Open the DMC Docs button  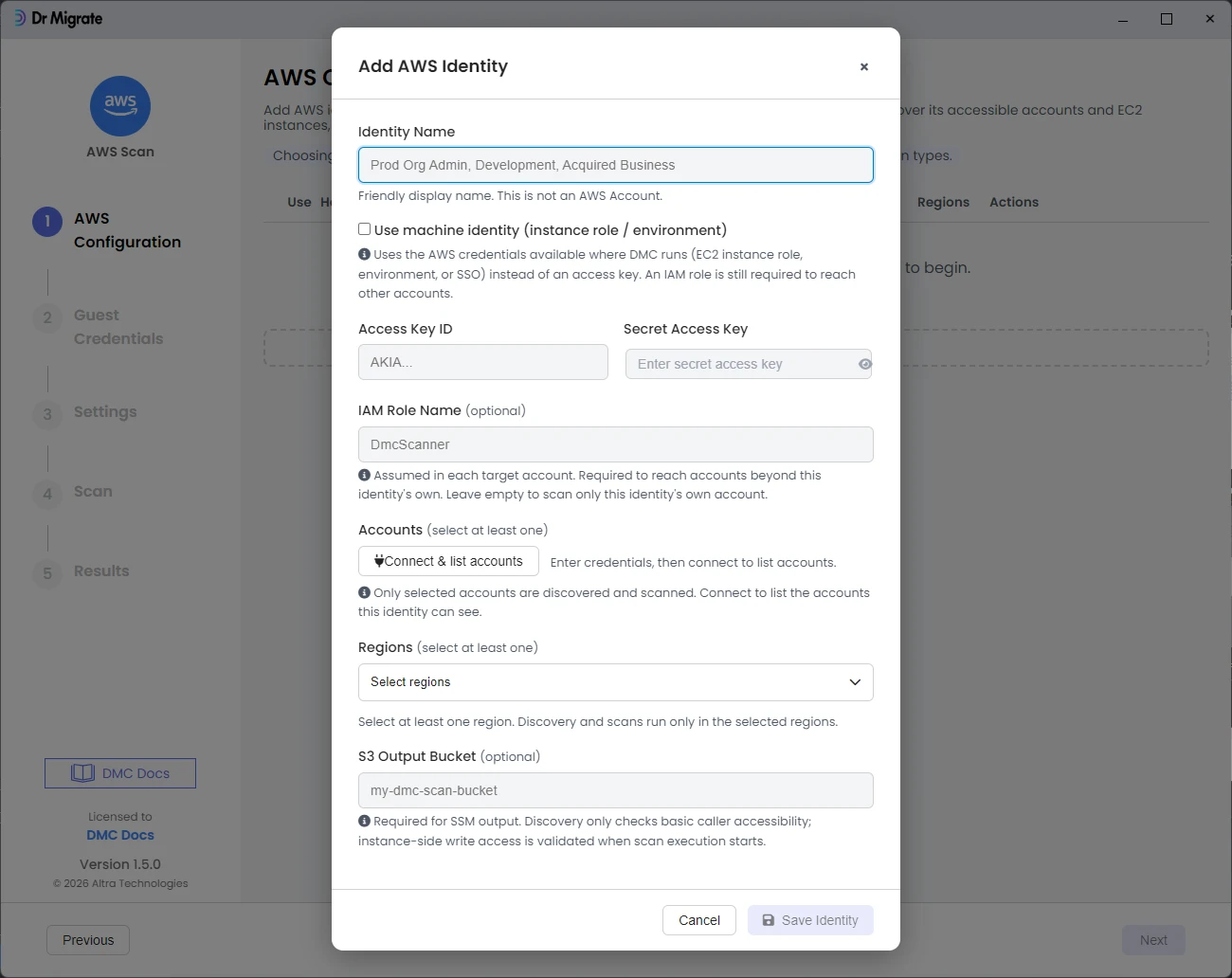pyautogui.click(x=120, y=773)
